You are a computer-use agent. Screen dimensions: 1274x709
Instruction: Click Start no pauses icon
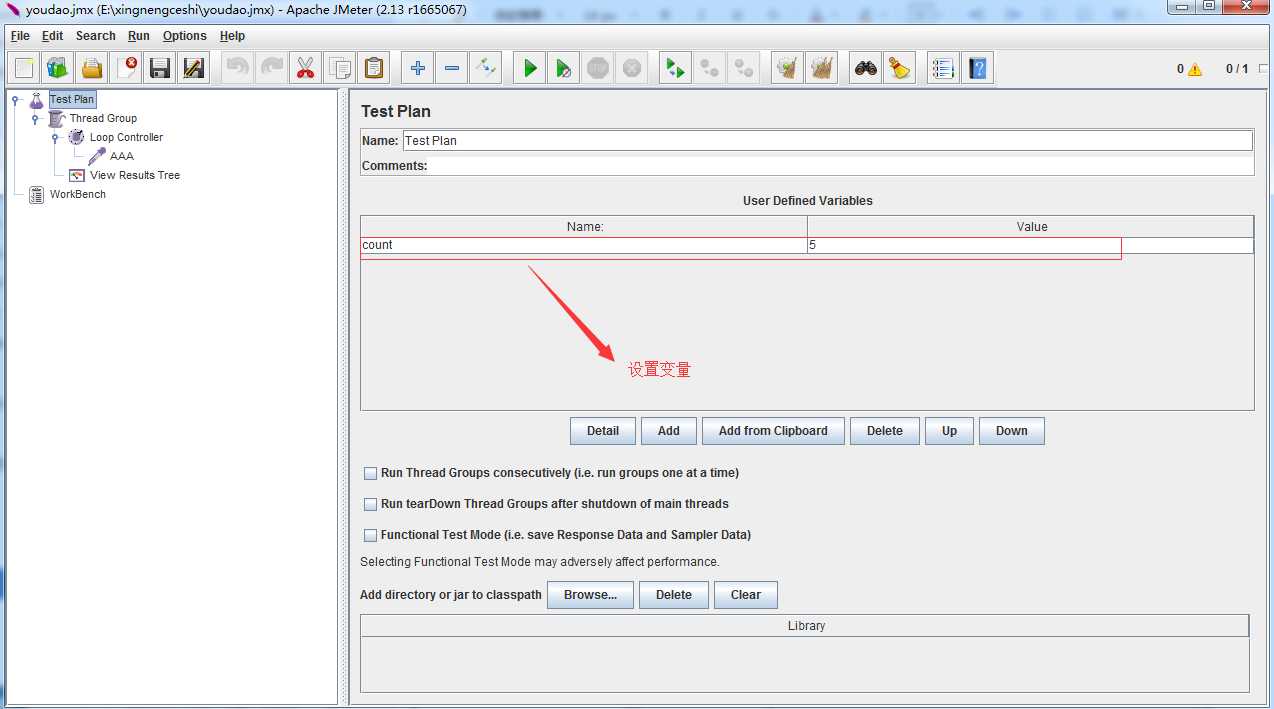click(x=564, y=68)
